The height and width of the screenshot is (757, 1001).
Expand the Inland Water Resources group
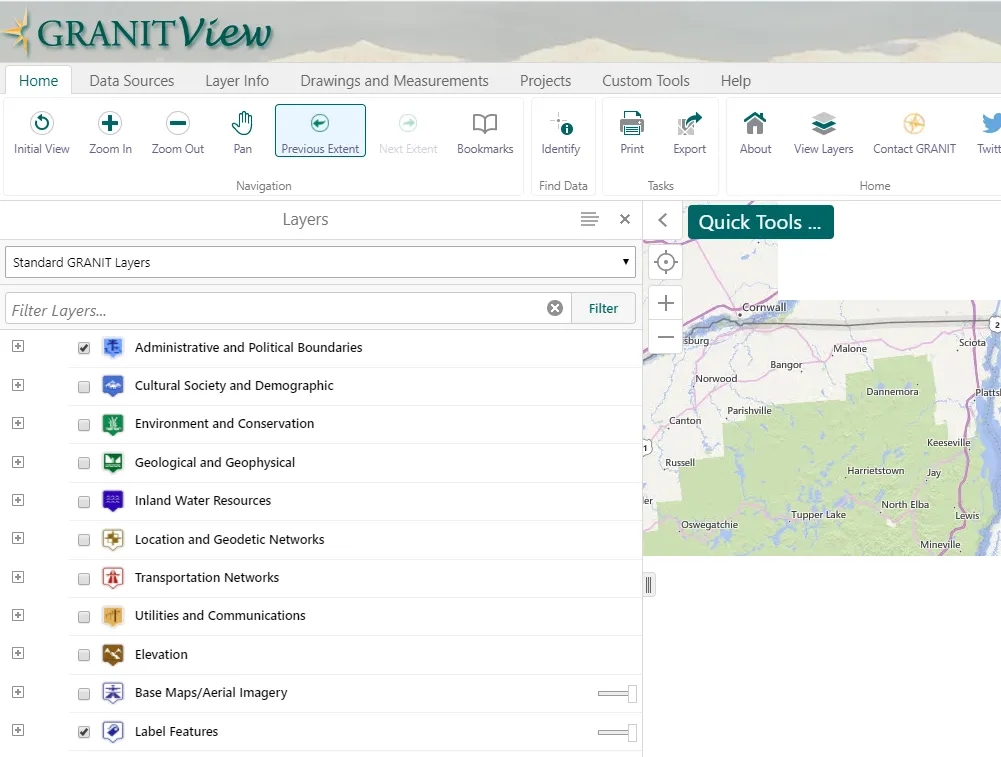[x=18, y=500]
